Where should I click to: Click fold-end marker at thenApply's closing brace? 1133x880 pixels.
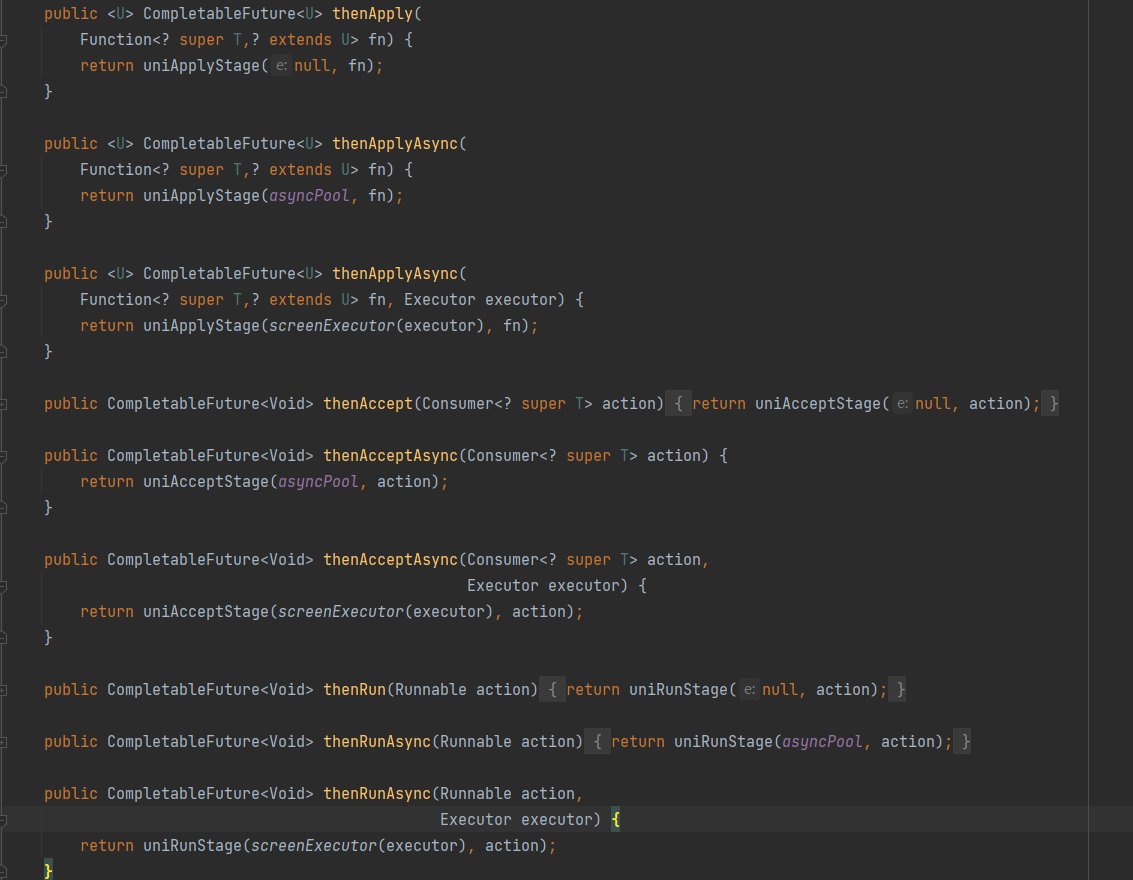[4, 92]
